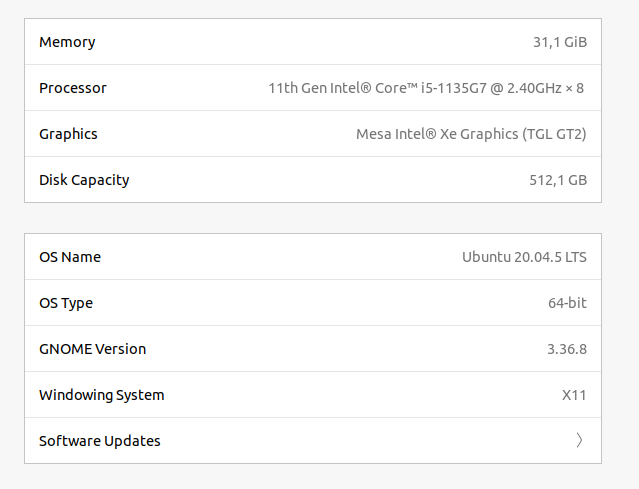Click the Graphics row label
Image resolution: width=639 pixels, height=489 pixels.
tap(68, 134)
